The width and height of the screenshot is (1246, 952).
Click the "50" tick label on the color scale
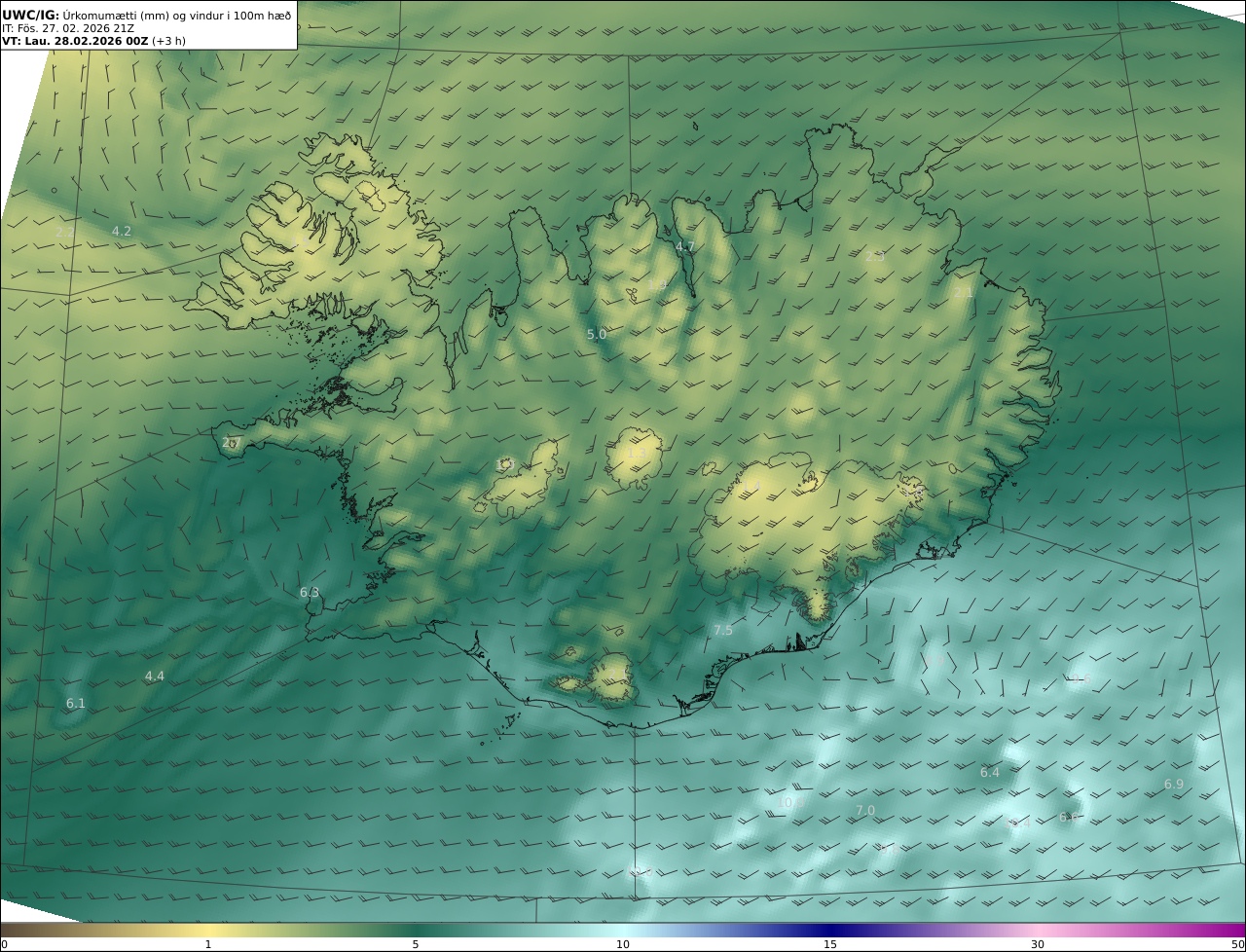pyautogui.click(x=1238, y=944)
